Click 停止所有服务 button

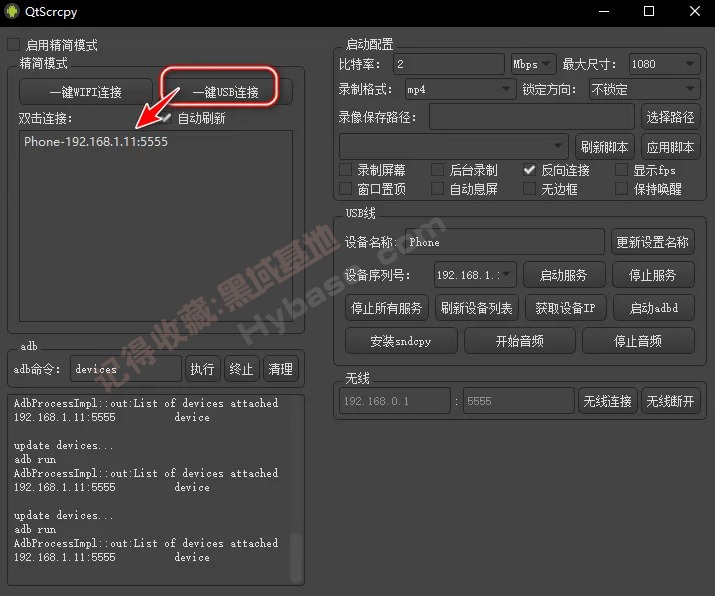(387, 308)
